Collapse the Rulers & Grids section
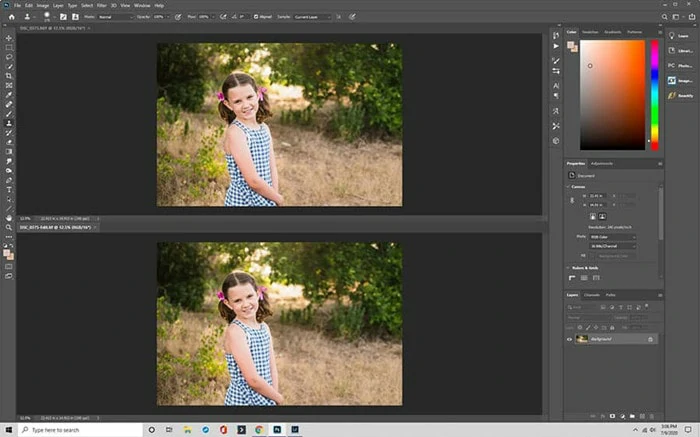Screen dimensions: 700x437 click(x=568, y=268)
